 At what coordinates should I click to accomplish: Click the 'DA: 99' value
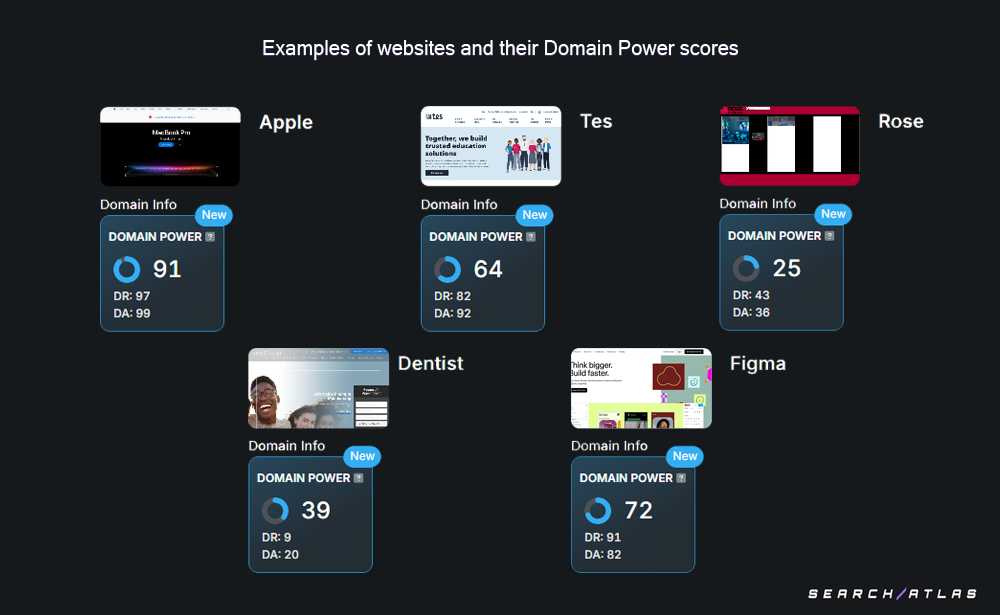[132, 313]
